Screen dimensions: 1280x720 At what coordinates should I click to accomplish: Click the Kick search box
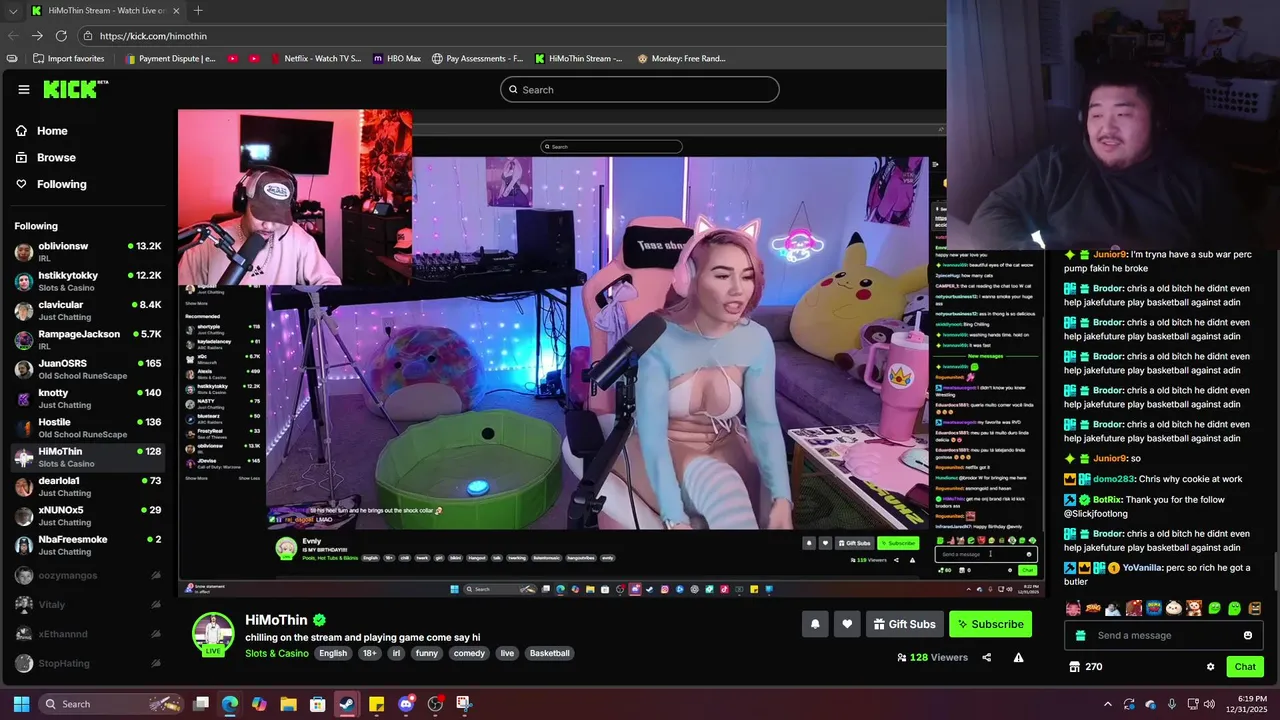[x=640, y=90]
